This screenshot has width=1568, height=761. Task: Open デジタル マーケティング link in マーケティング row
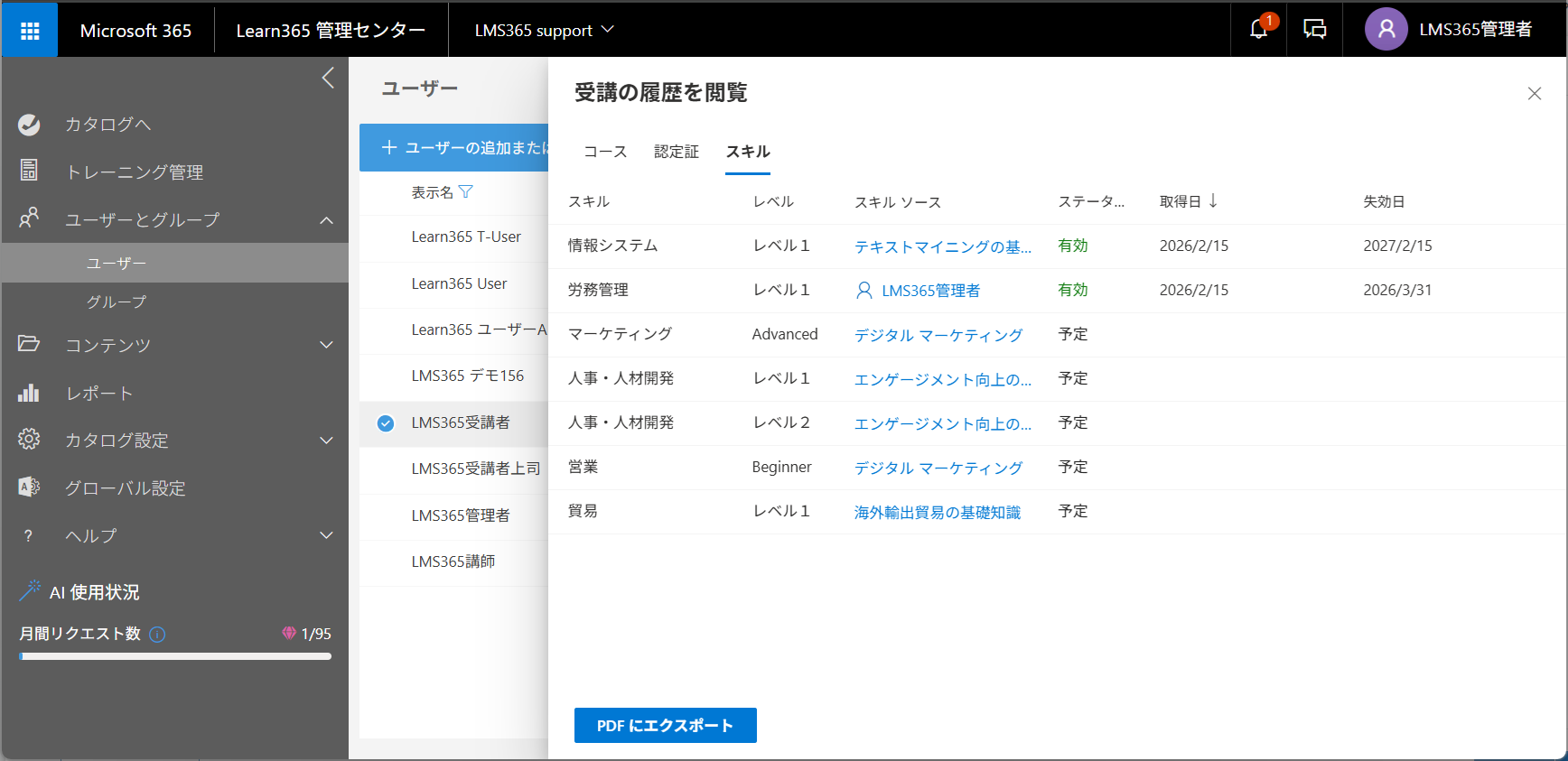coord(938,335)
